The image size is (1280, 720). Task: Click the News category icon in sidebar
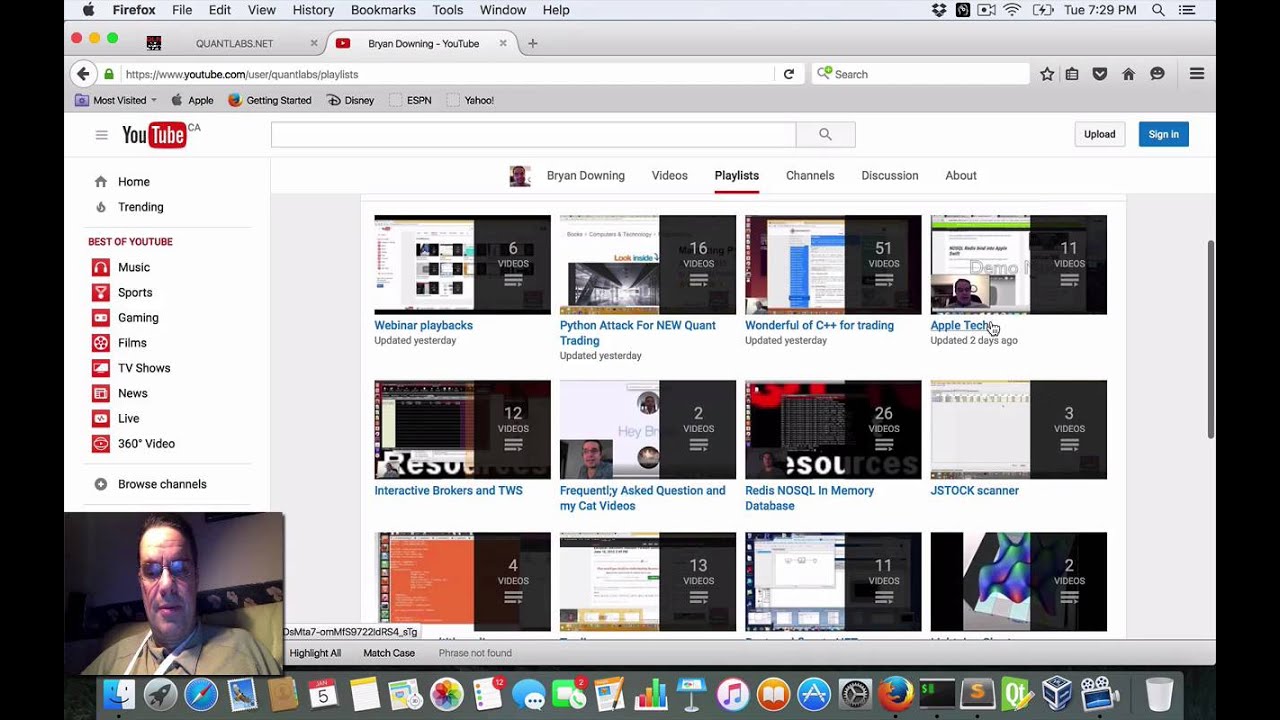click(100, 393)
